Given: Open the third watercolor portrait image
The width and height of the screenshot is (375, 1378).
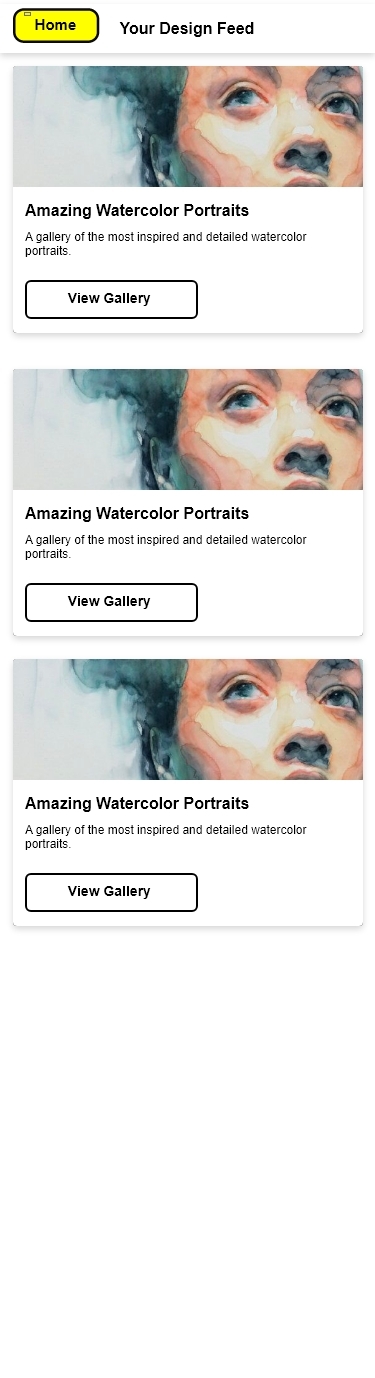Looking at the screenshot, I should point(188,719).
